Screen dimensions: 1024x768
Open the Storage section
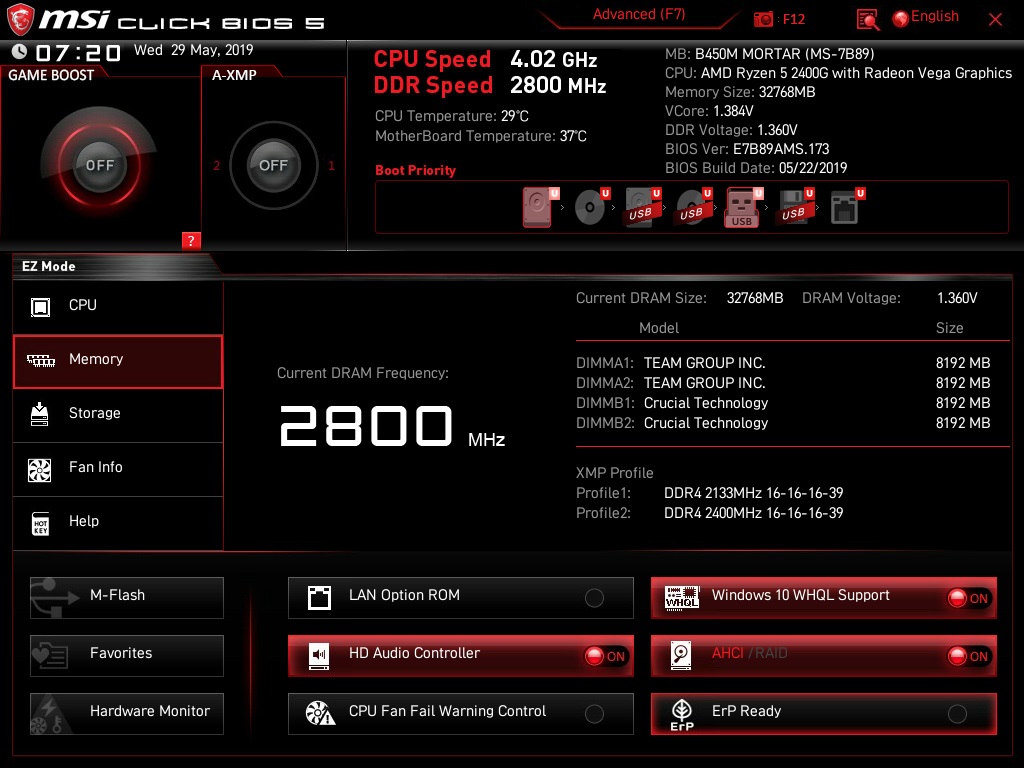pyautogui.click(x=118, y=415)
